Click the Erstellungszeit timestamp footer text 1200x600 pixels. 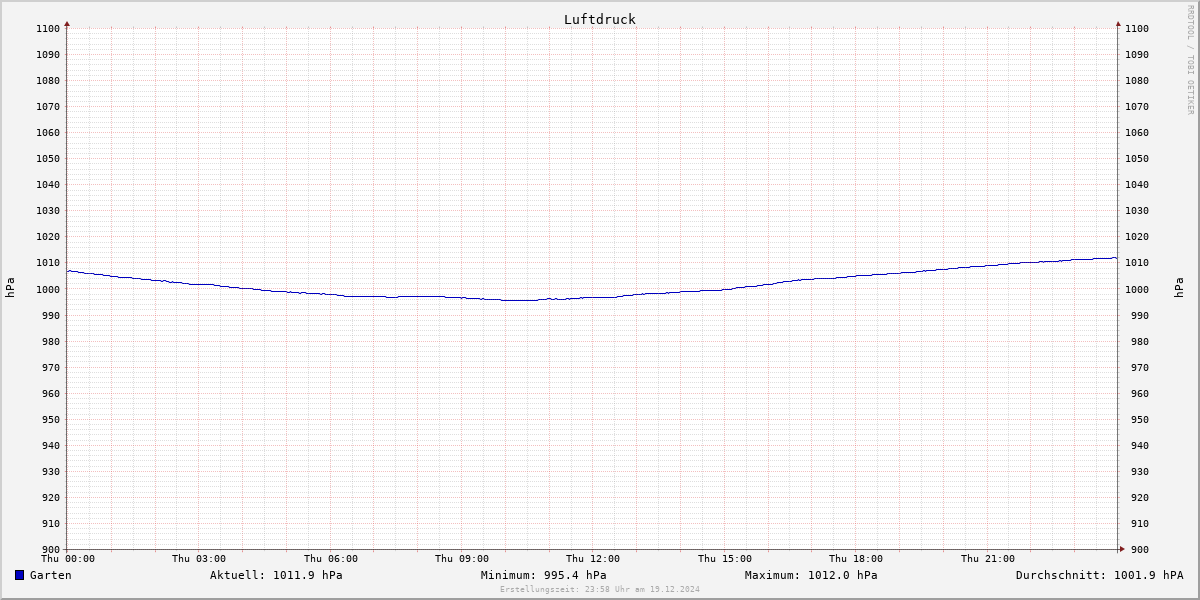tap(600, 589)
